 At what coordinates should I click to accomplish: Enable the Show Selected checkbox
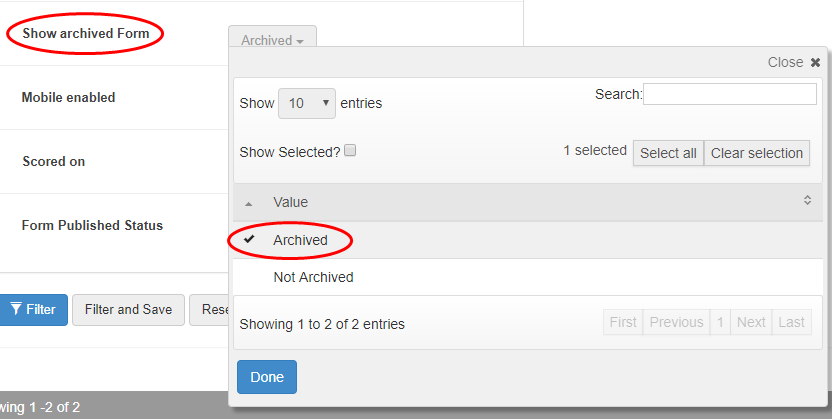pyautogui.click(x=350, y=151)
